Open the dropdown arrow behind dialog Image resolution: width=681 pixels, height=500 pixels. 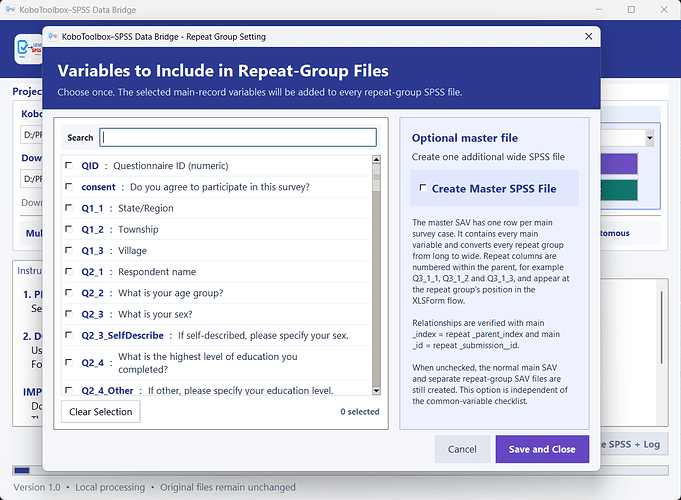pos(649,138)
